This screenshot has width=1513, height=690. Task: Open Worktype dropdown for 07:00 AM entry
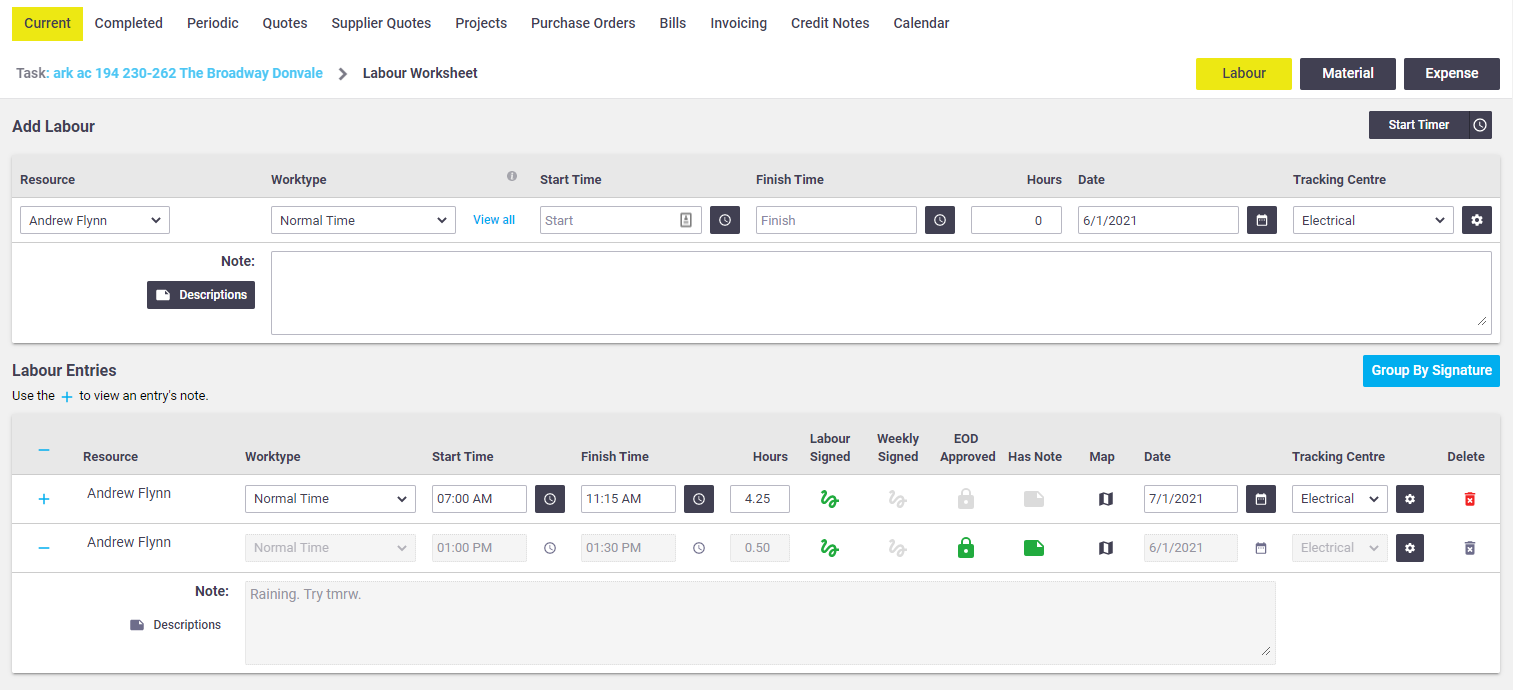pyautogui.click(x=330, y=499)
